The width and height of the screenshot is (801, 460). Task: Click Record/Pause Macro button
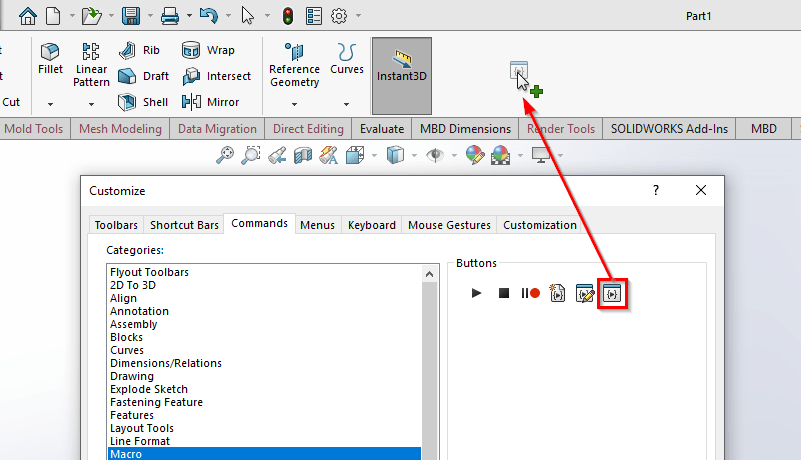click(x=530, y=293)
